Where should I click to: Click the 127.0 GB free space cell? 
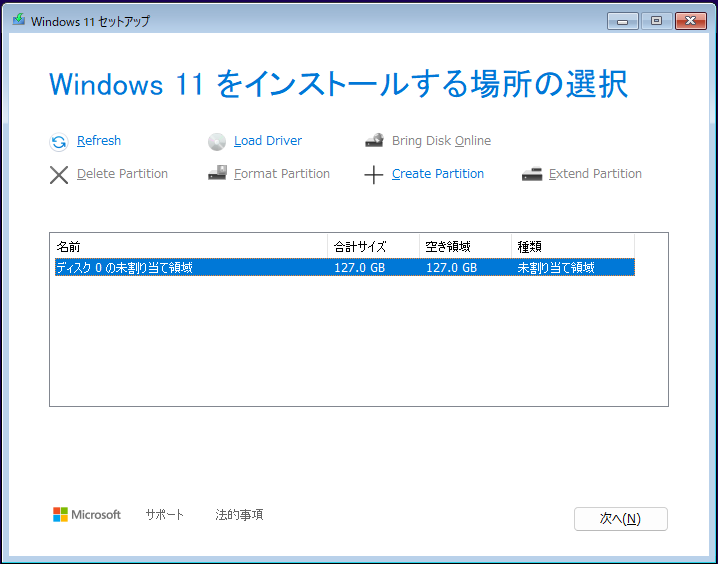tap(451, 267)
